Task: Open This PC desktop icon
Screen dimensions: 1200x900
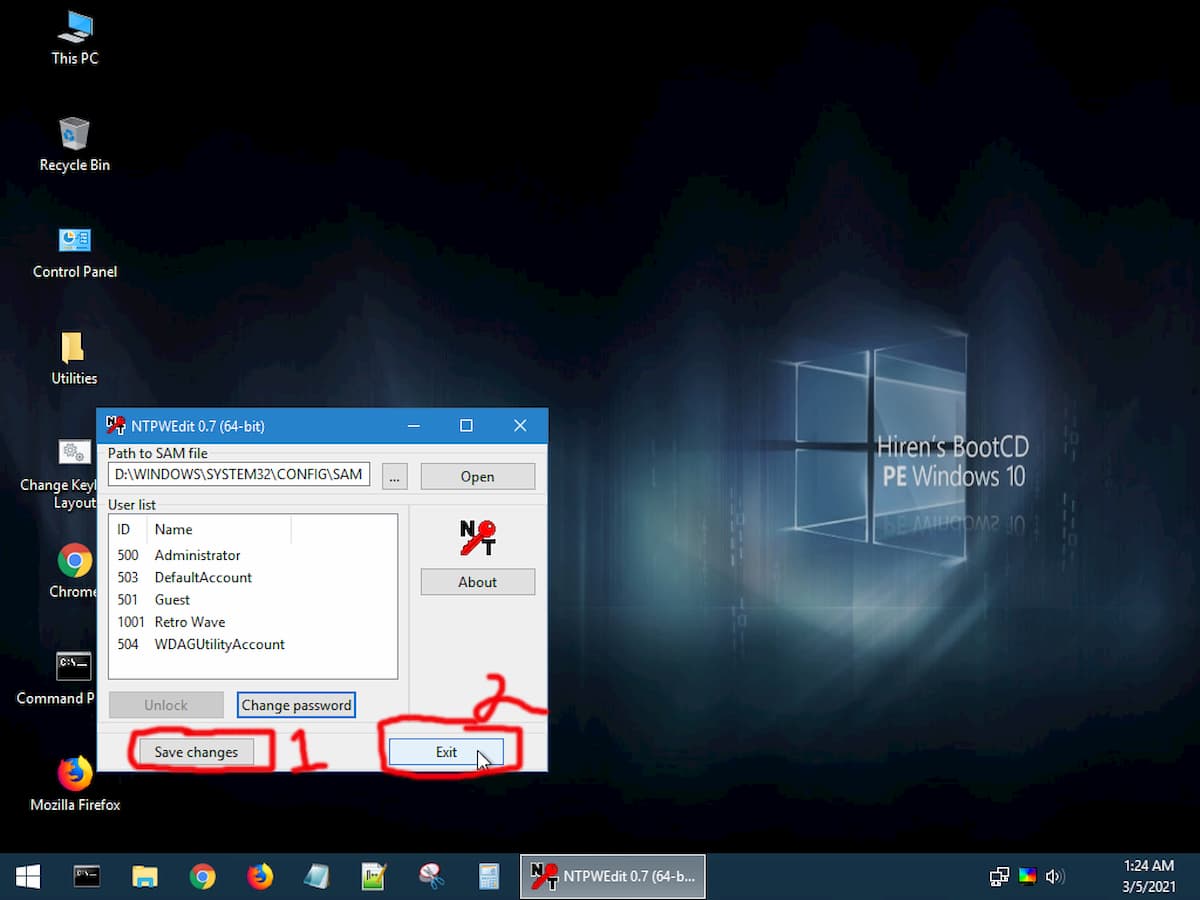Action: 75,38
